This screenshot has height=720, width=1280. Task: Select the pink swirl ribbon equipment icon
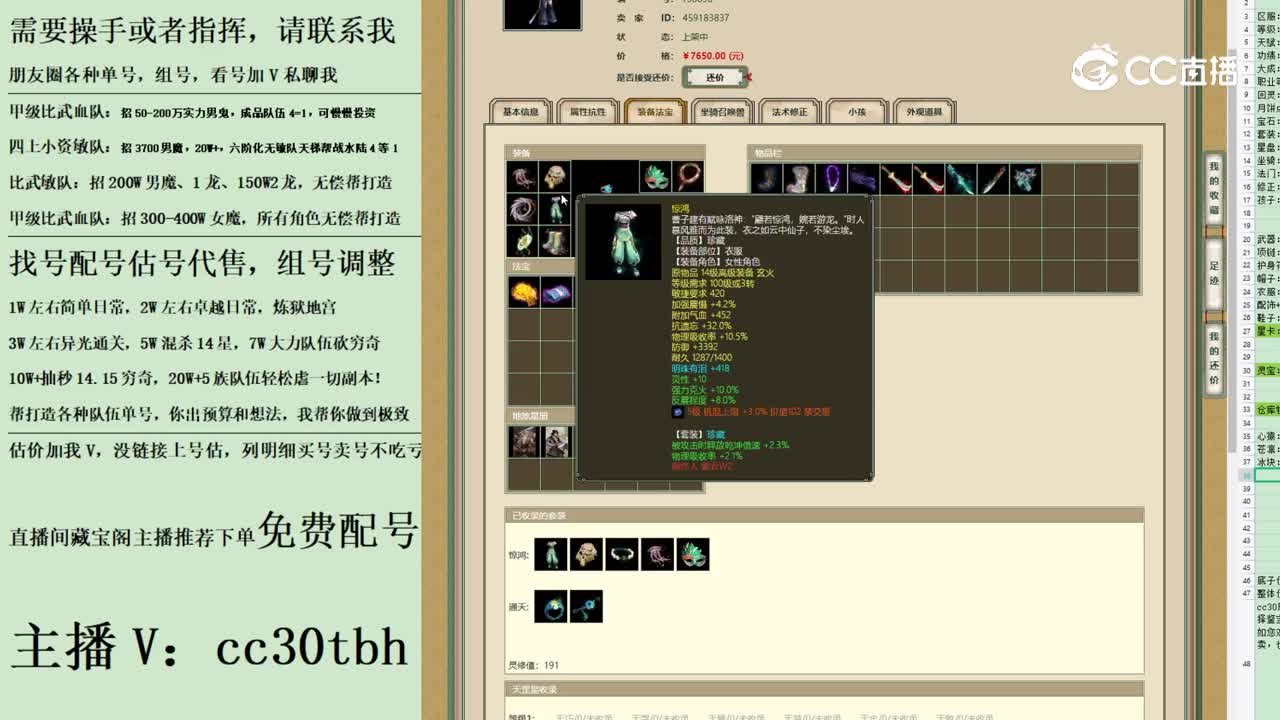point(523,210)
